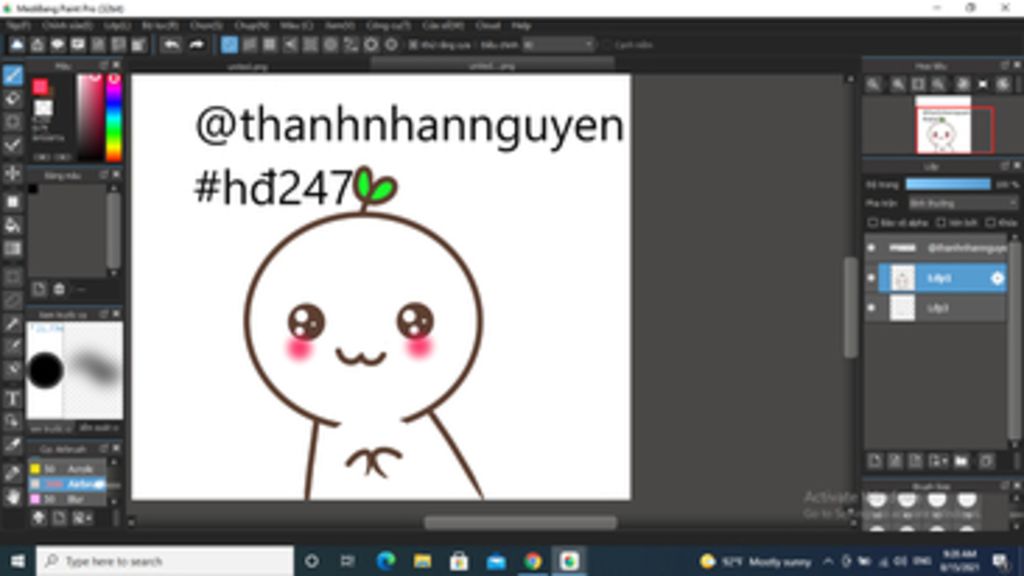Hide the selected blue layer via eye toggle
Screen dimensions: 1024x576
[x=871, y=278]
